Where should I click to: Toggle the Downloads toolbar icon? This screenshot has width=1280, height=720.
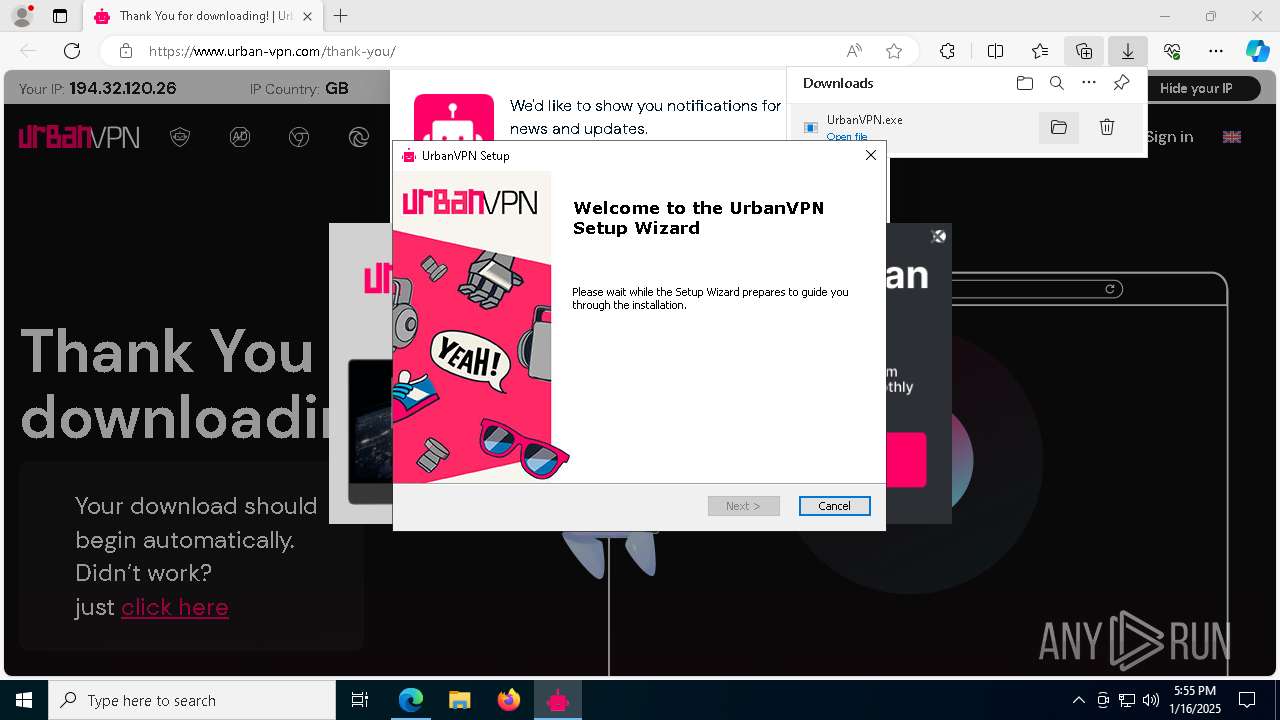[x=1128, y=51]
